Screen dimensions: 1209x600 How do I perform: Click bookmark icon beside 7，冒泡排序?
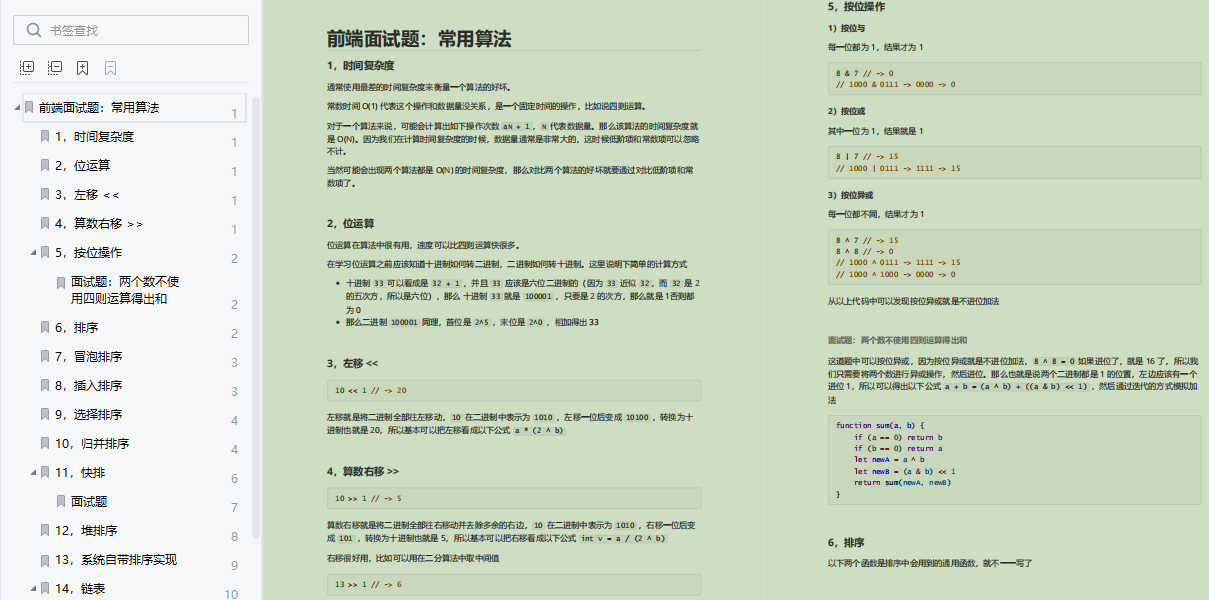pyautogui.click(x=45, y=357)
